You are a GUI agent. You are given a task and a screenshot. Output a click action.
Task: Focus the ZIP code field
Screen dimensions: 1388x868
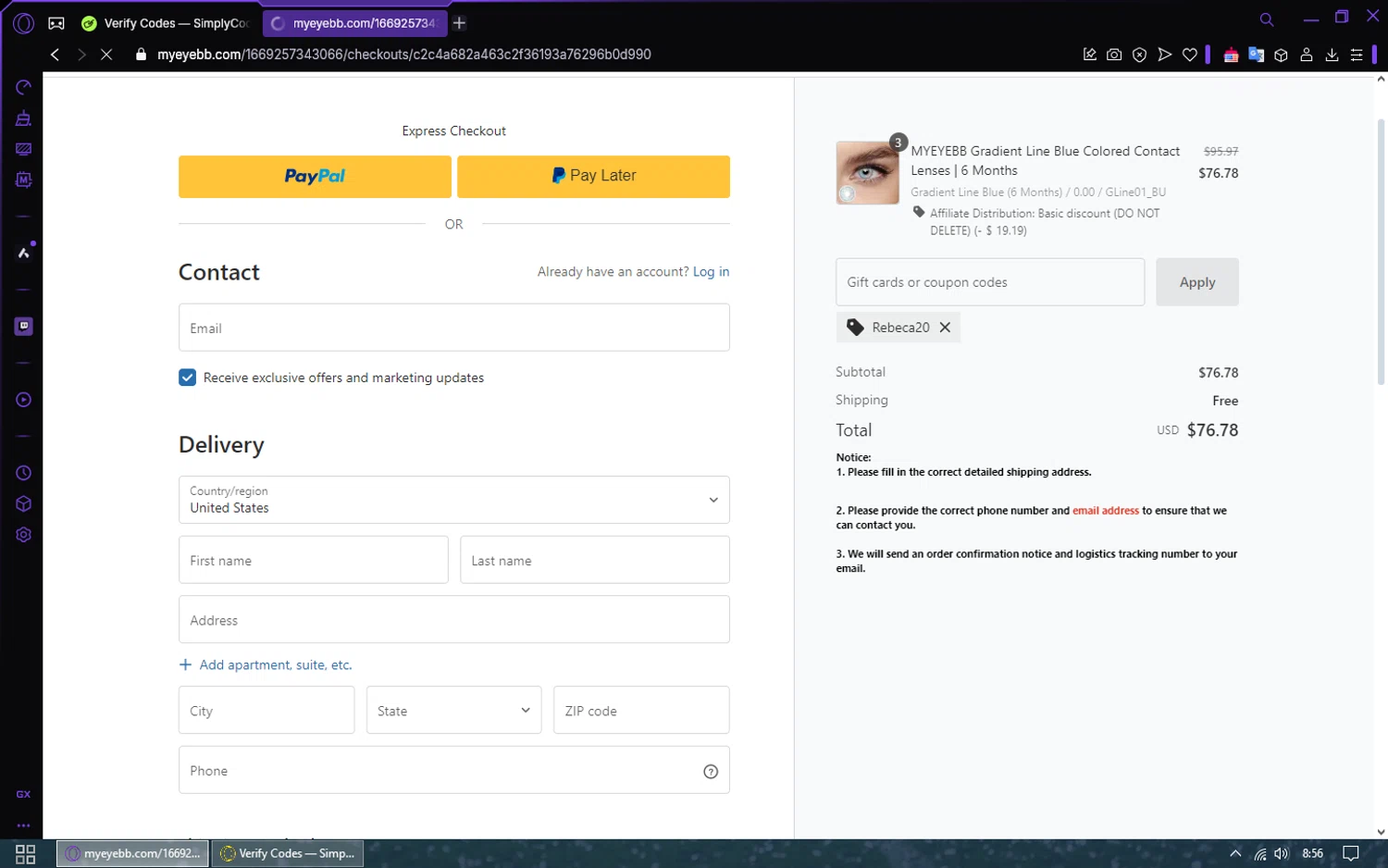tap(641, 710)
